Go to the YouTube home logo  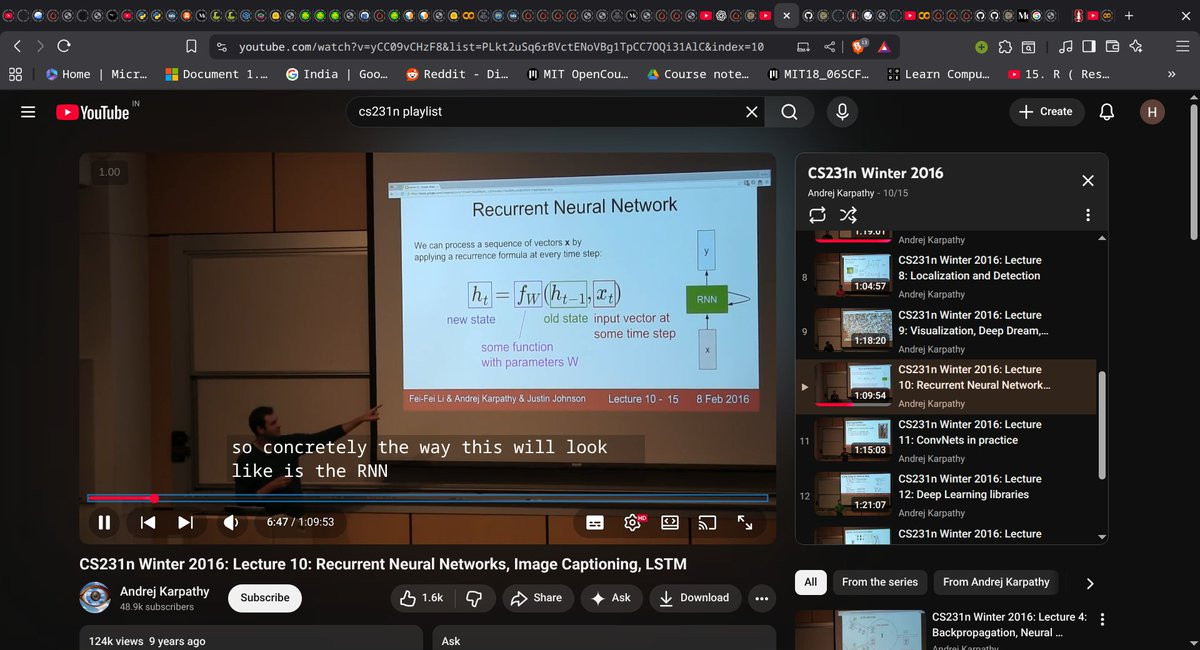[x=93, y=112]
